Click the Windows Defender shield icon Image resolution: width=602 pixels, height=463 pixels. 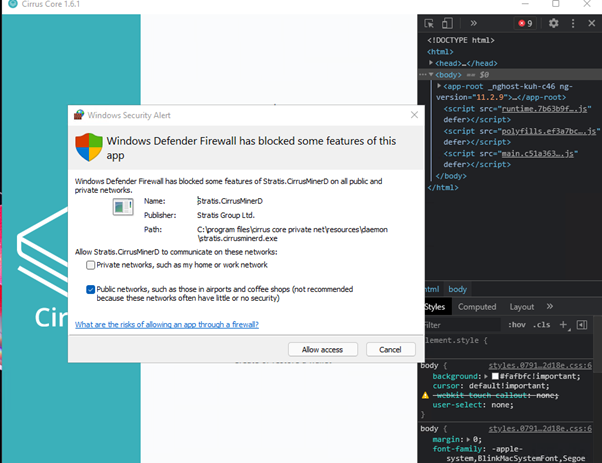[x=89, y=147]
